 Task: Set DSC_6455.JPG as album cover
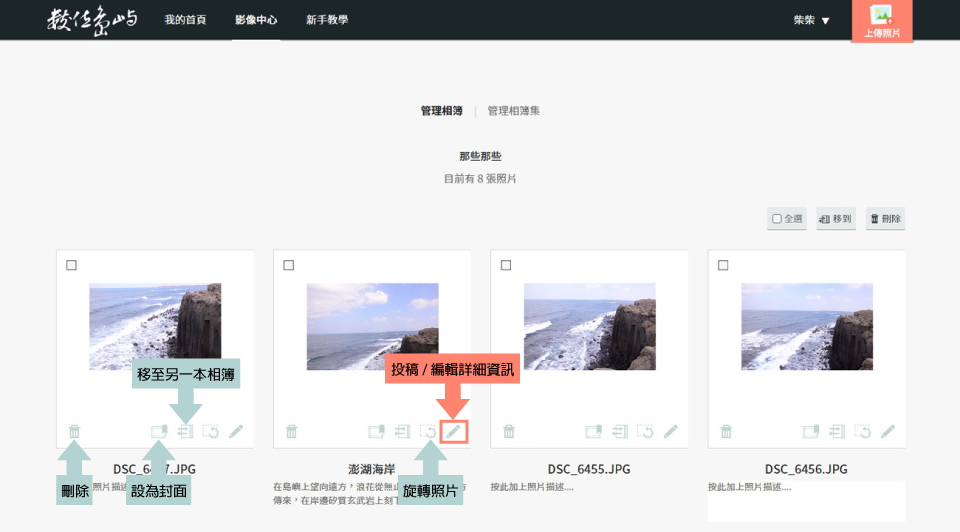pos(594,431)
